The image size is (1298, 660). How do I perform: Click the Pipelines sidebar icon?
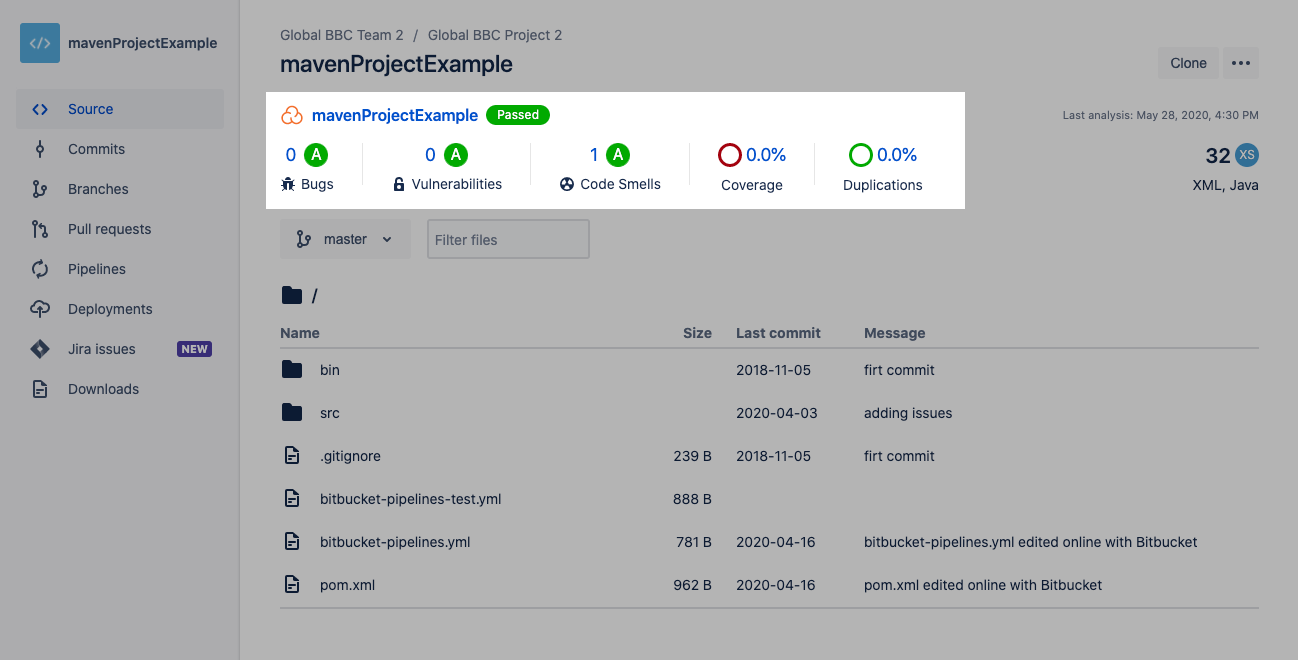click(x=40, y=269)
